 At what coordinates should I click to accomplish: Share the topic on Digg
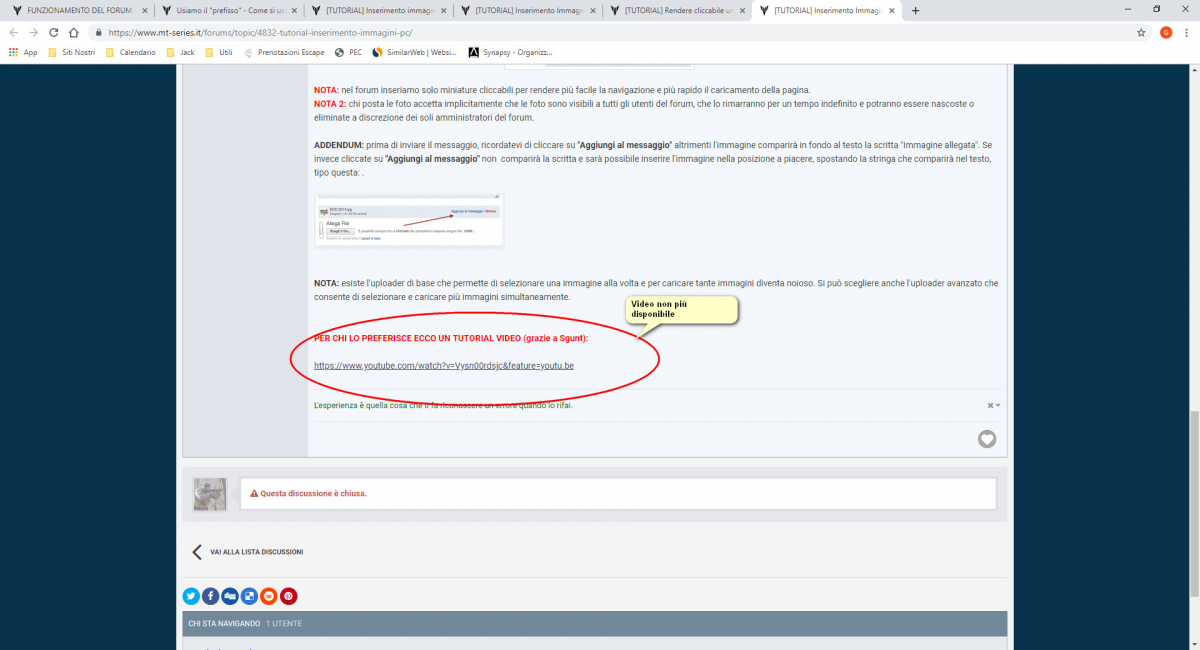(230, 596)
